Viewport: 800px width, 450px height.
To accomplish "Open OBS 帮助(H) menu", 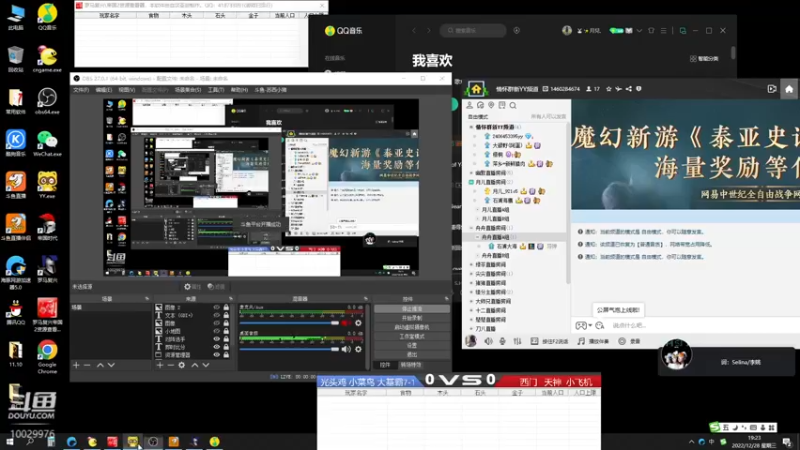I will pos(239,90).
